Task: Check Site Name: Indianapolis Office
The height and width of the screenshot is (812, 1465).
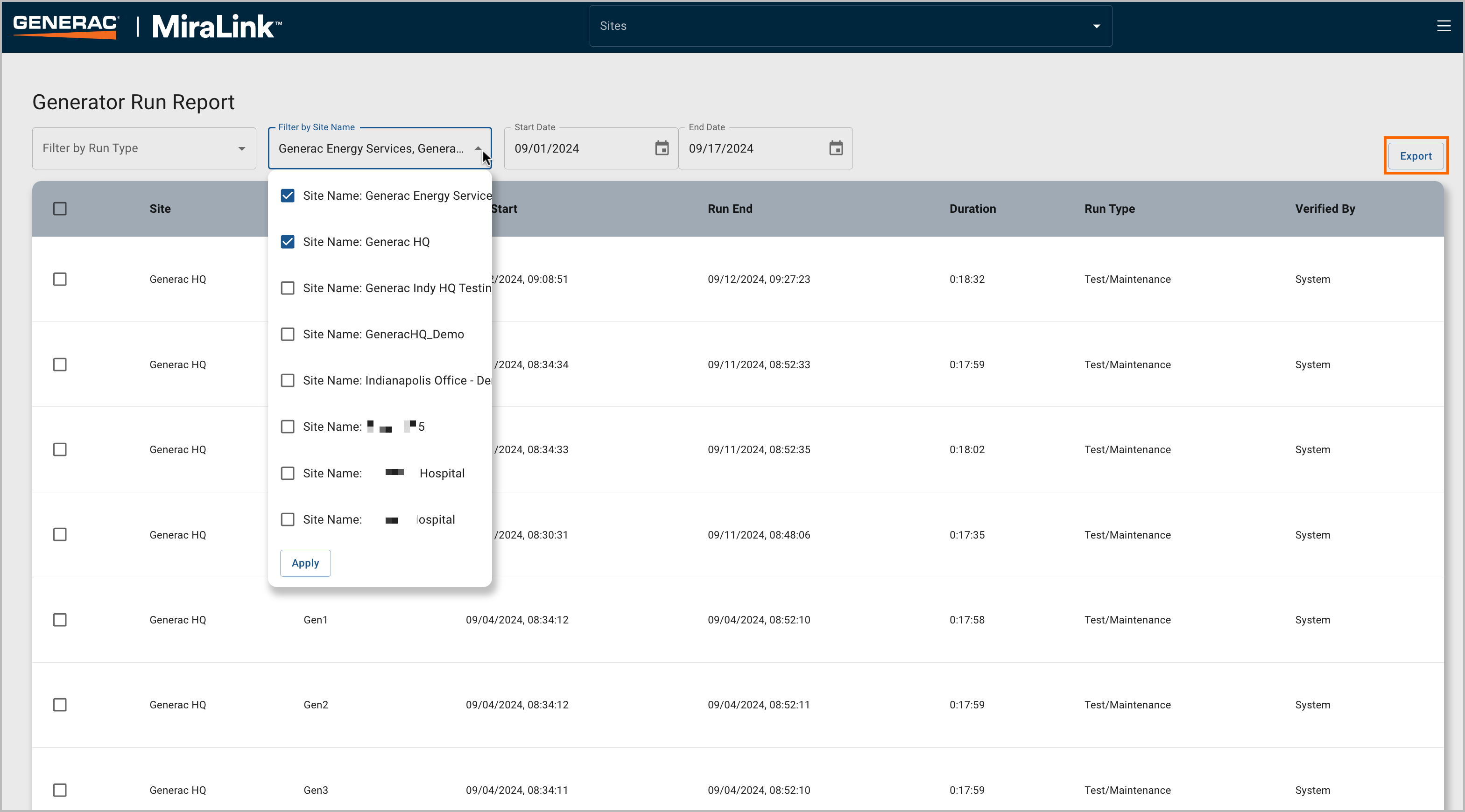Action: coord(288,380)
